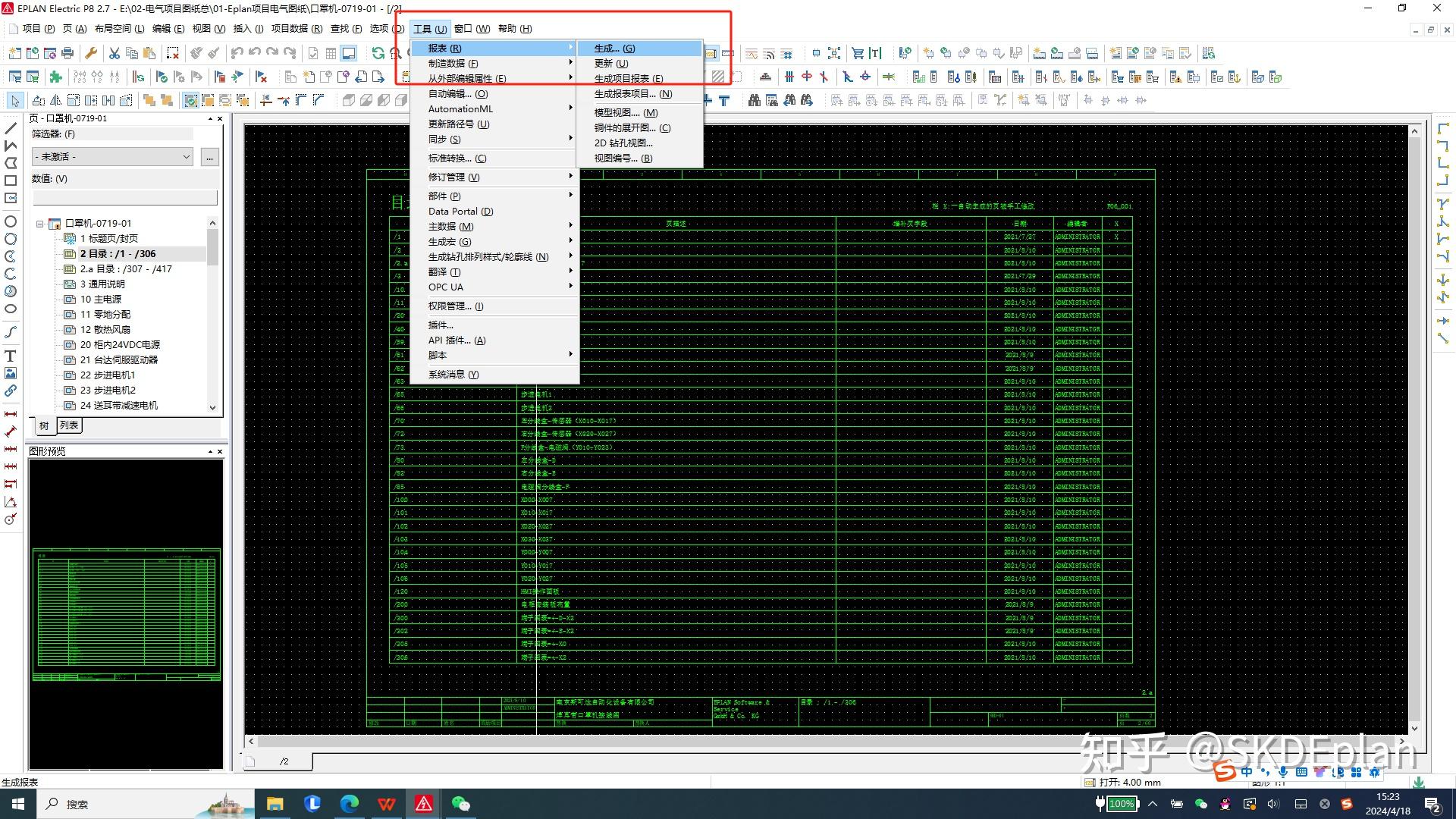Select the line drawing tool
This screenshot has height=819, width=1456.
[11, 128]
